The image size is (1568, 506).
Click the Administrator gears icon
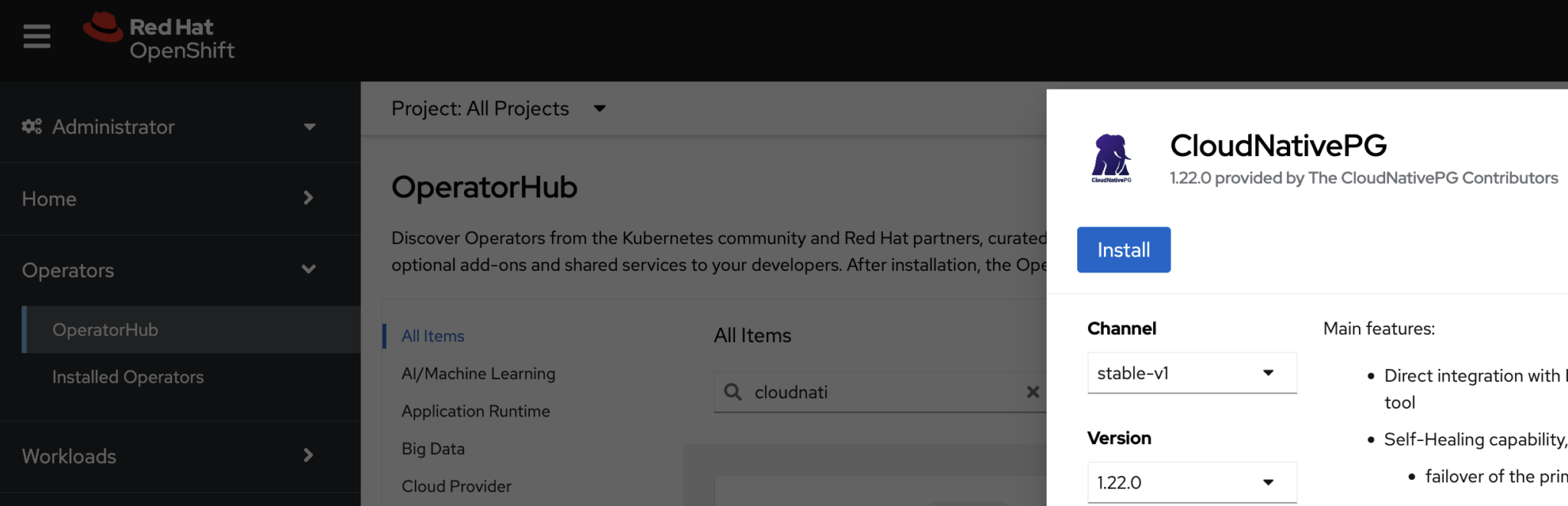[31, 126]
